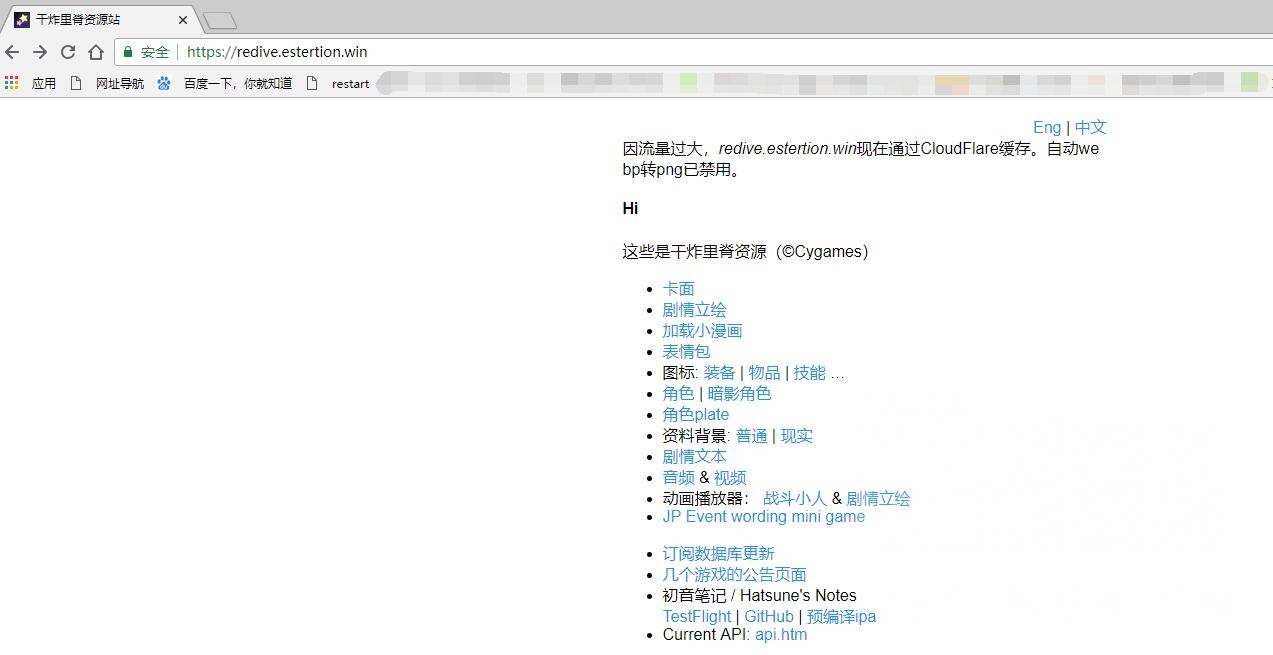Click the browser back arrow
The height and width of the screenshot is (655, 1273).
[x=12, y=52]
